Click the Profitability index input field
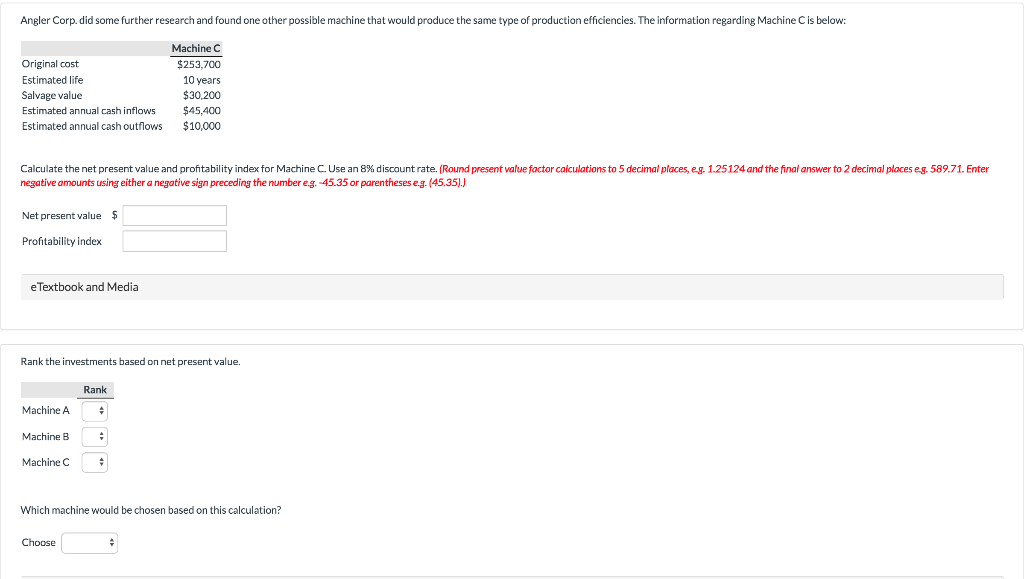This screenshot has width=1024, height=579. 174,241
